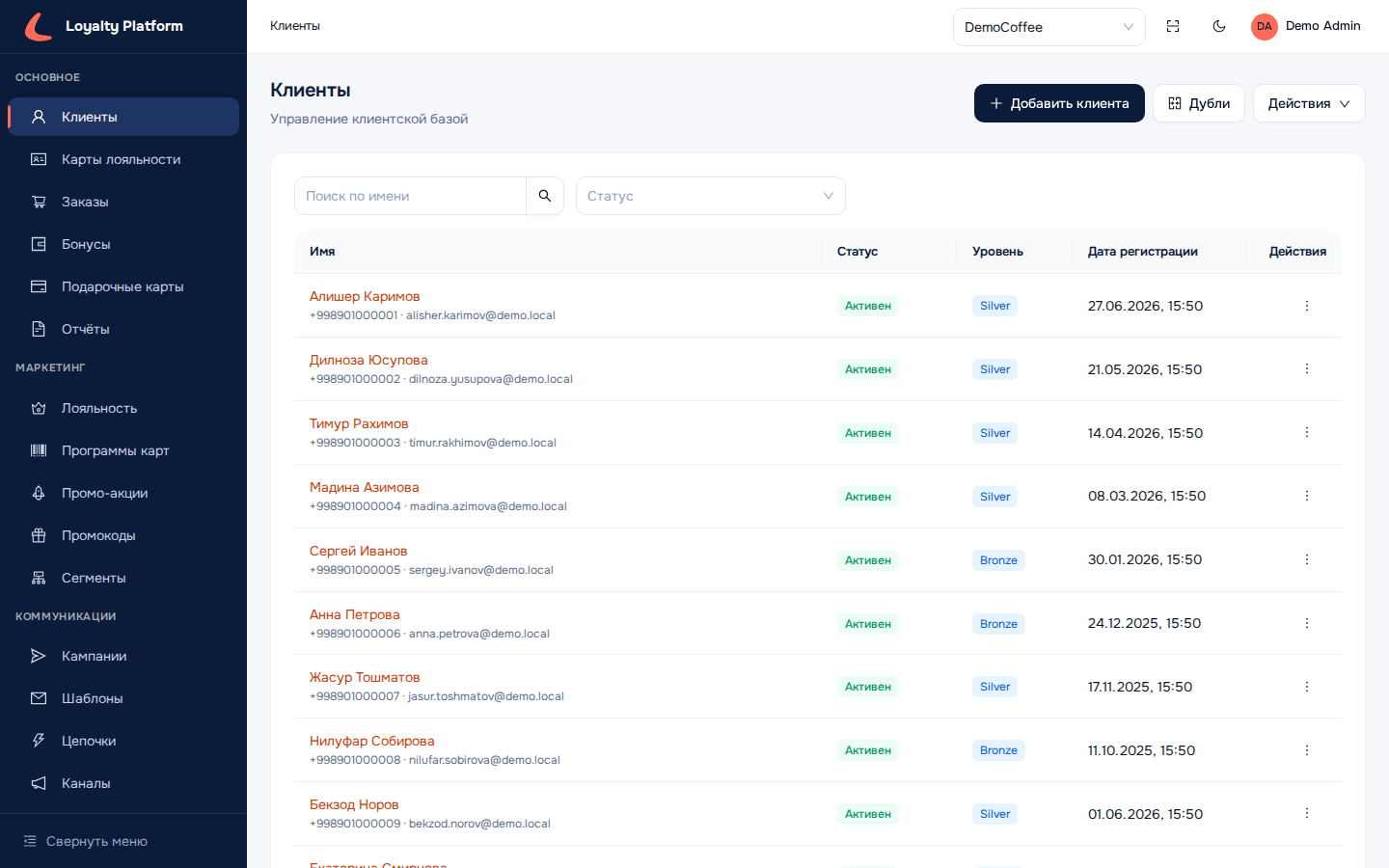Open actions menu for Тимур Рахимов

(x=1307, y=432)
